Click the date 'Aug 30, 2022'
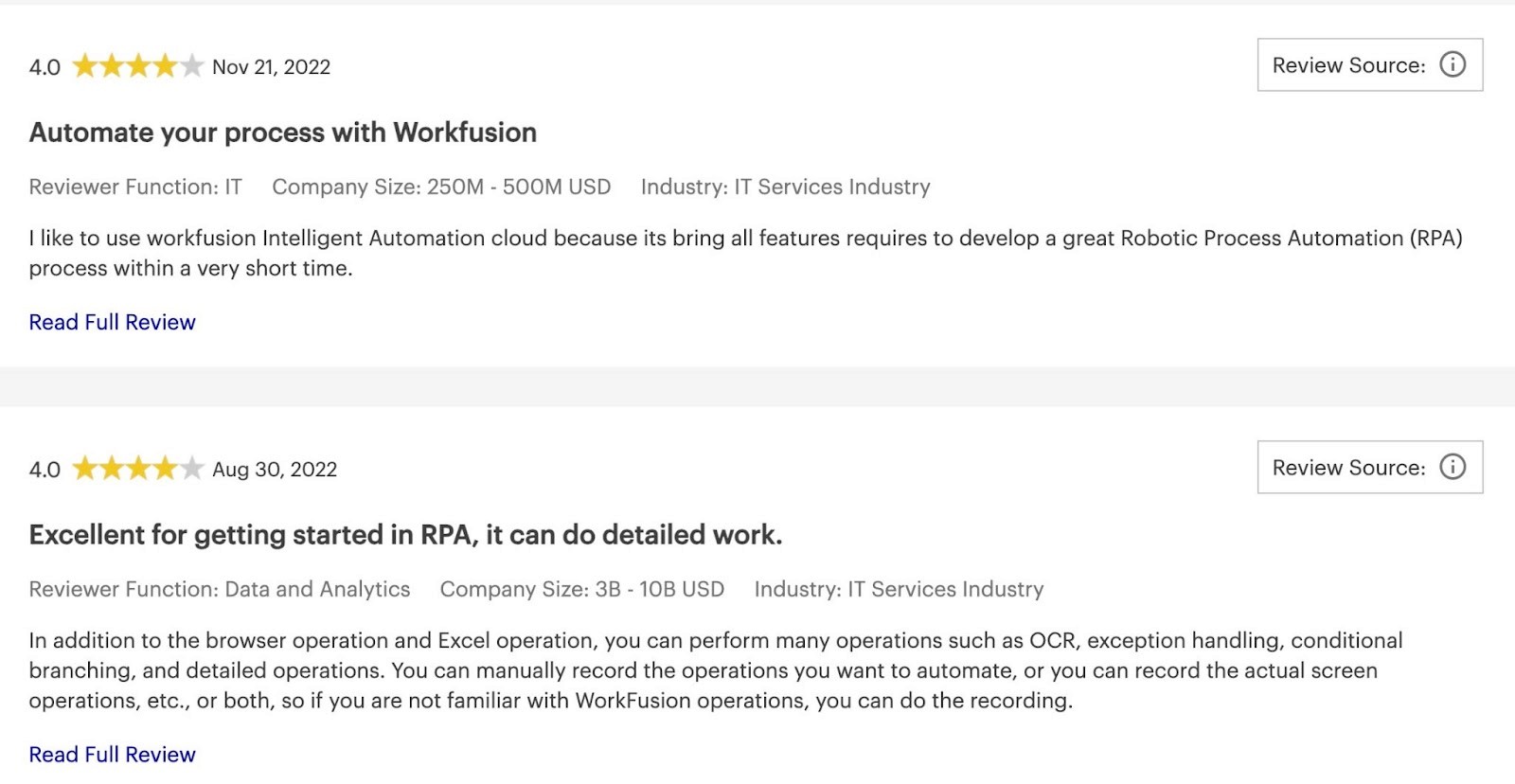The width and height of the screenshot is (1515, 784). tap(275, 470)
